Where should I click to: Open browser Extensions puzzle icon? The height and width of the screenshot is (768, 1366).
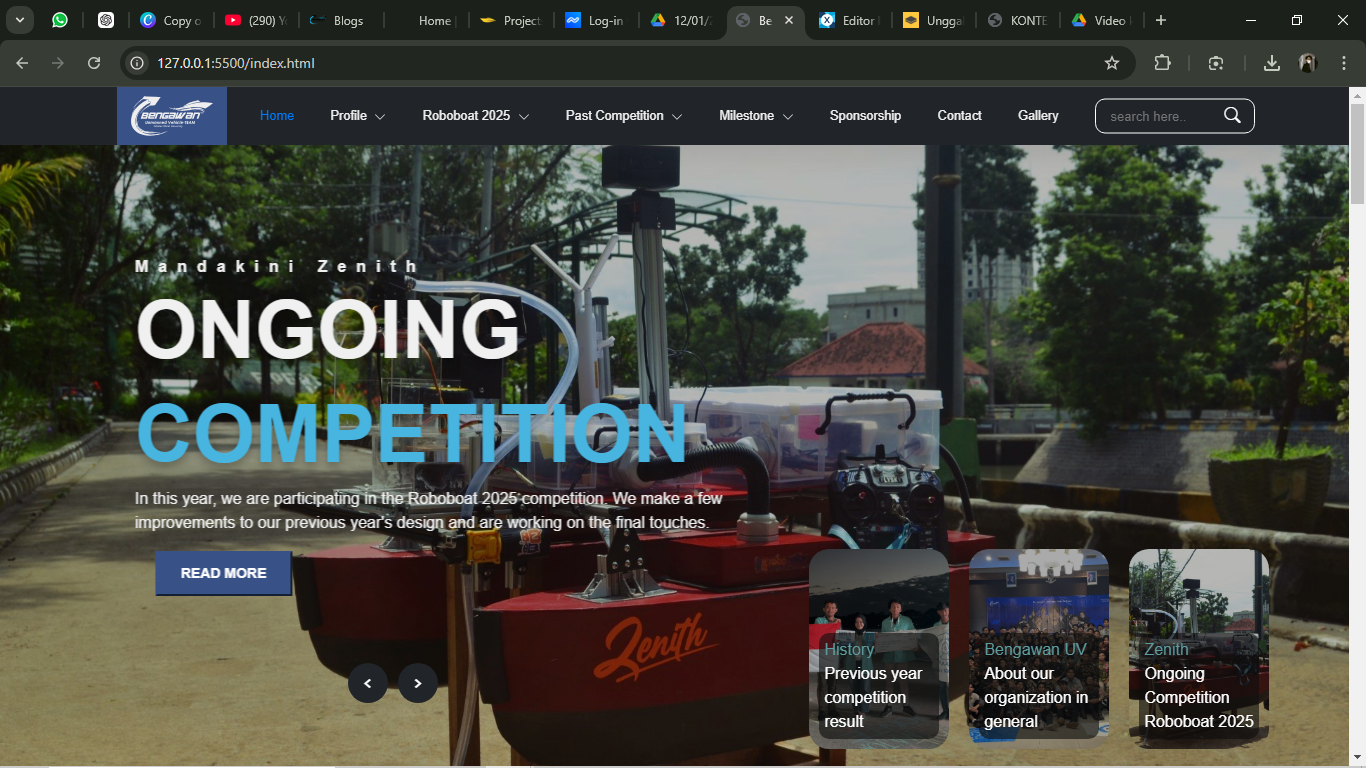pyautogui.click(x=1162, y=63)
